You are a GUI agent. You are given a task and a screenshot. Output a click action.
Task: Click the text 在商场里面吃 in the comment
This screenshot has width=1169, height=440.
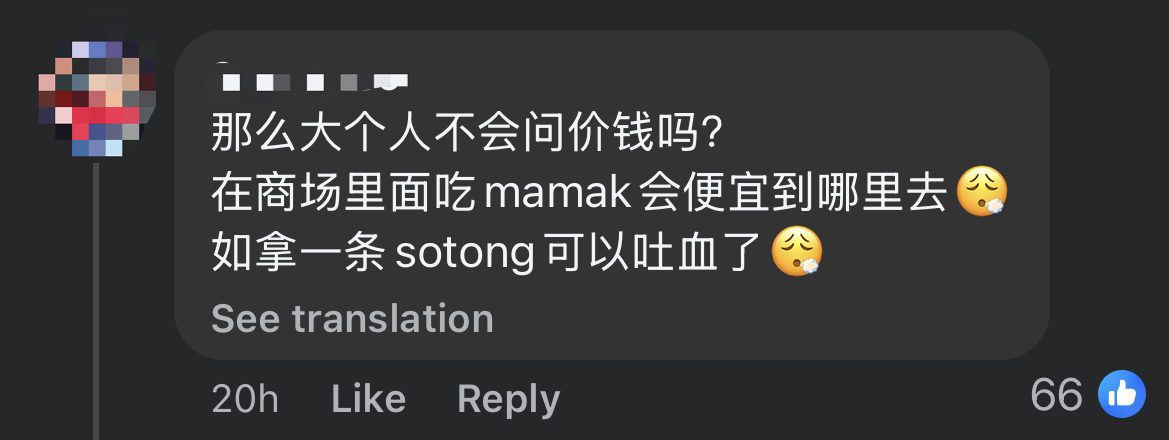[x=344, y=193]
